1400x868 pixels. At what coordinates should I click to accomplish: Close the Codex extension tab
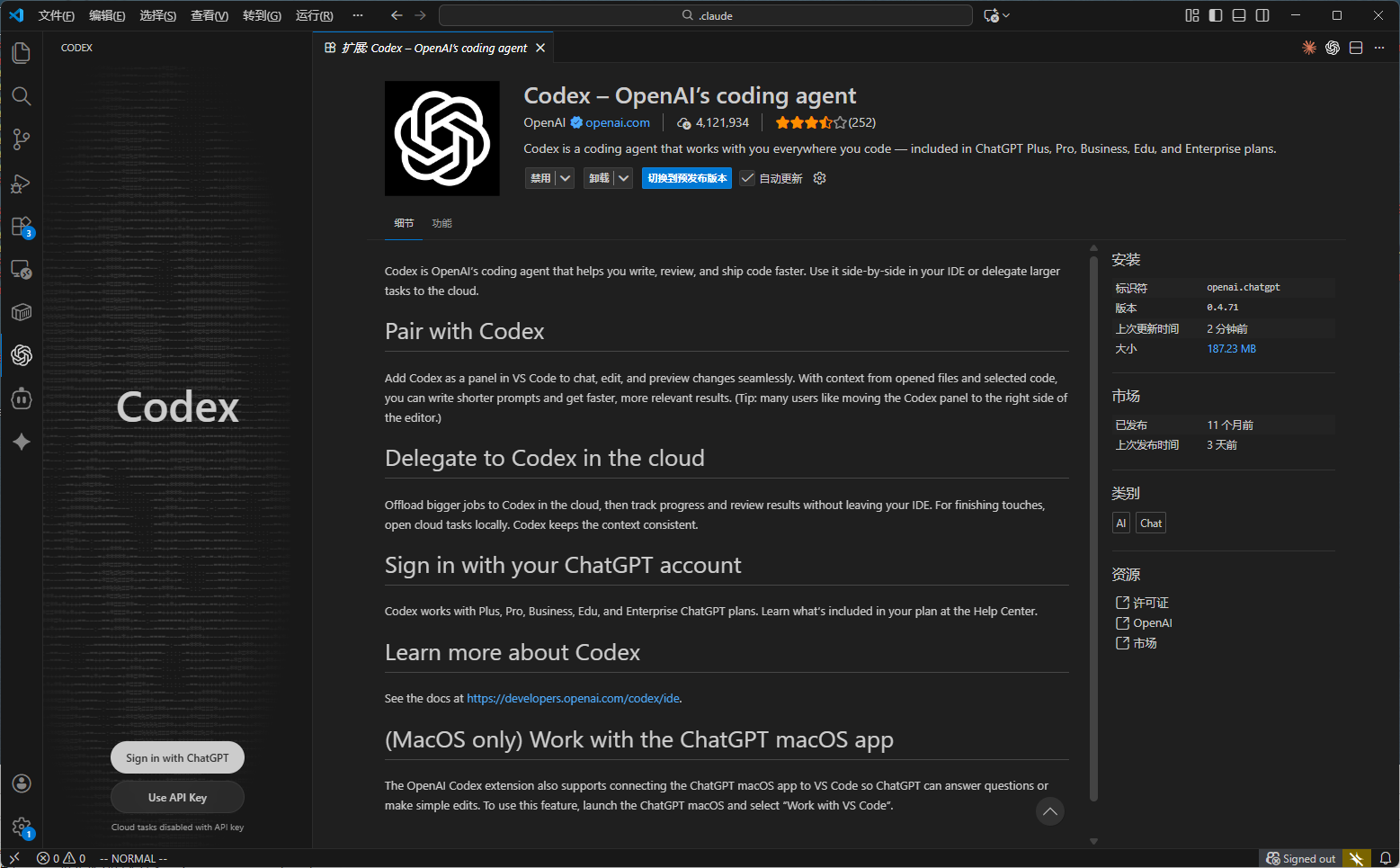(540, 48)
